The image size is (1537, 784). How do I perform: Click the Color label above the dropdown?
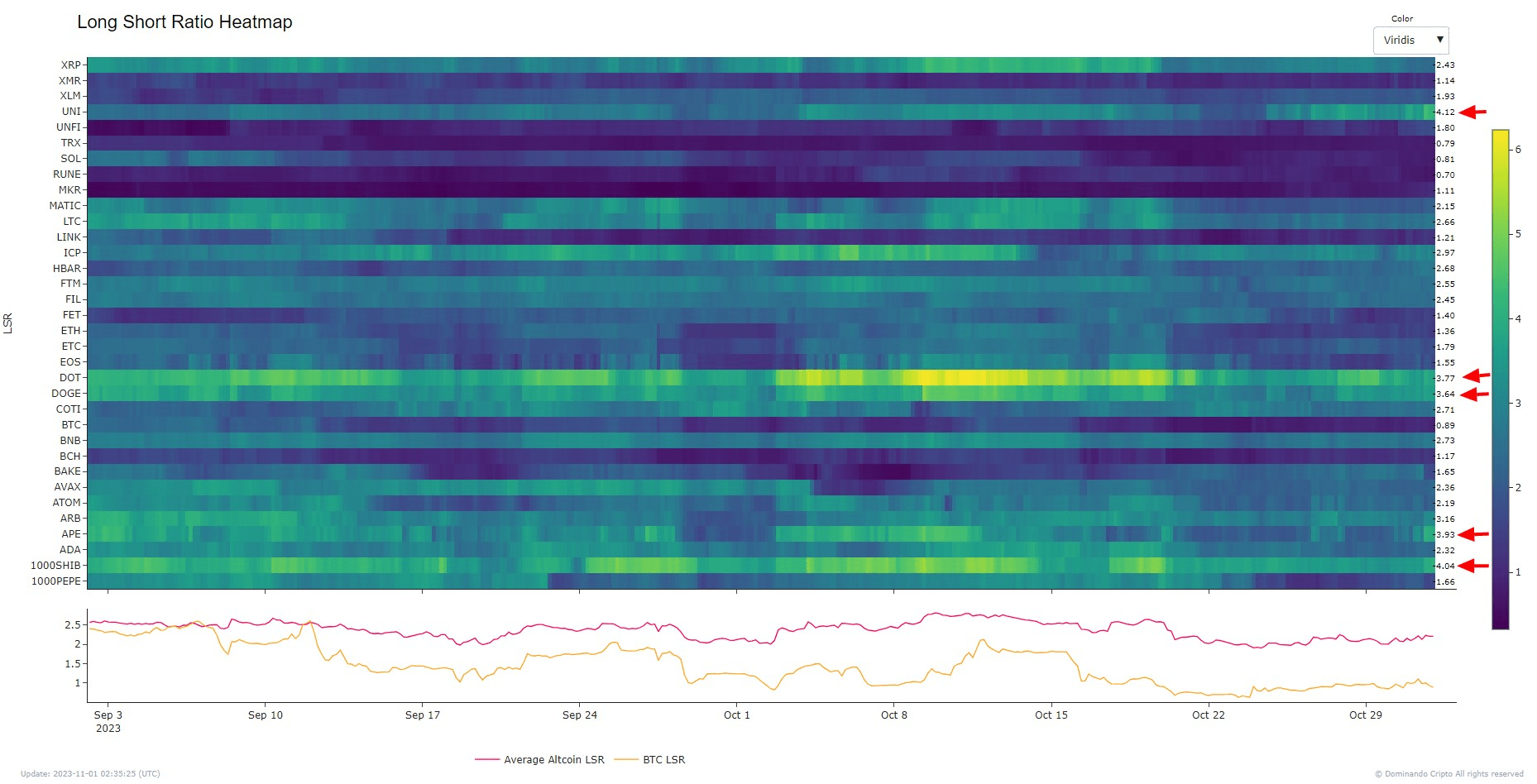tap(1401, 18)
